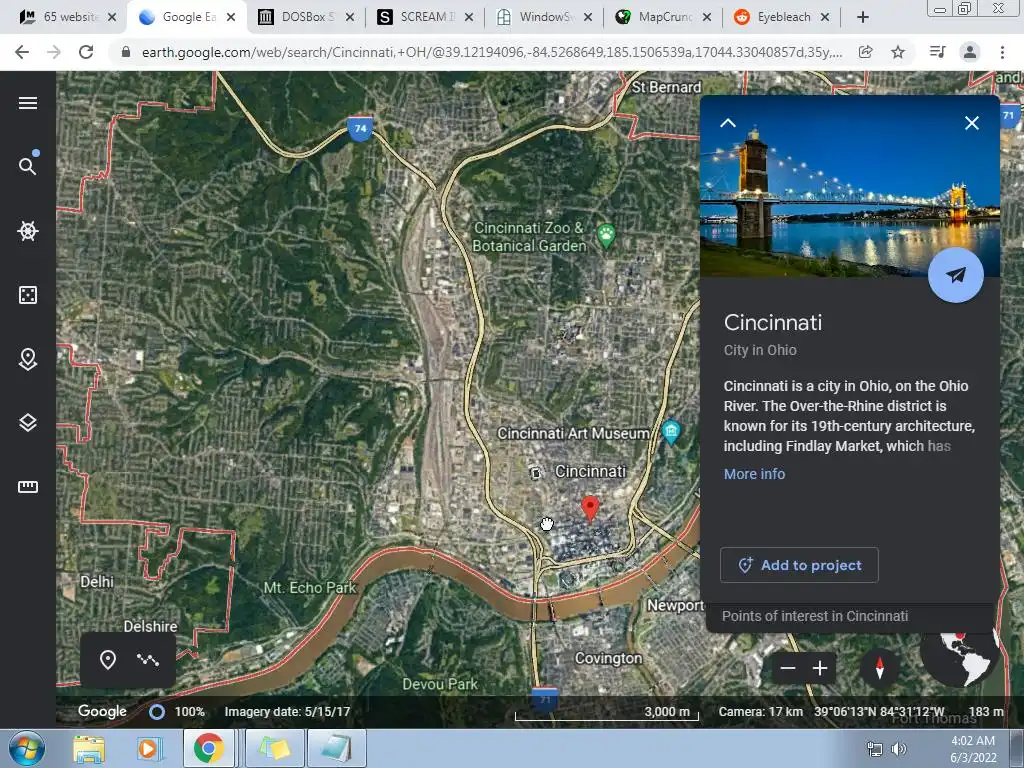1024x768 pixels.
Task: Select the Measure distance ruler tool
Action: click(27, 487)
